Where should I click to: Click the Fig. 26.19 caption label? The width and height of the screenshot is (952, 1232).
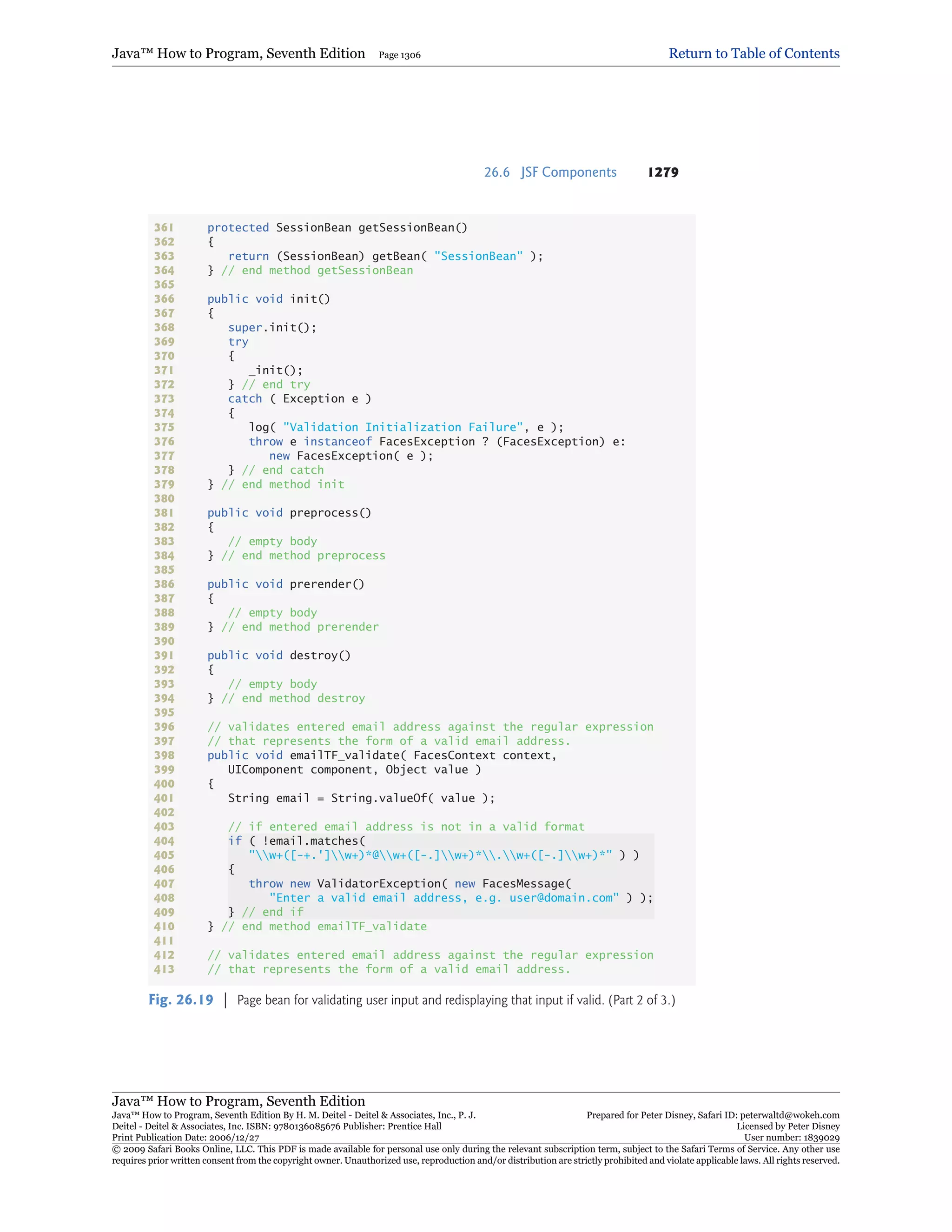[x=180, y=1000]
